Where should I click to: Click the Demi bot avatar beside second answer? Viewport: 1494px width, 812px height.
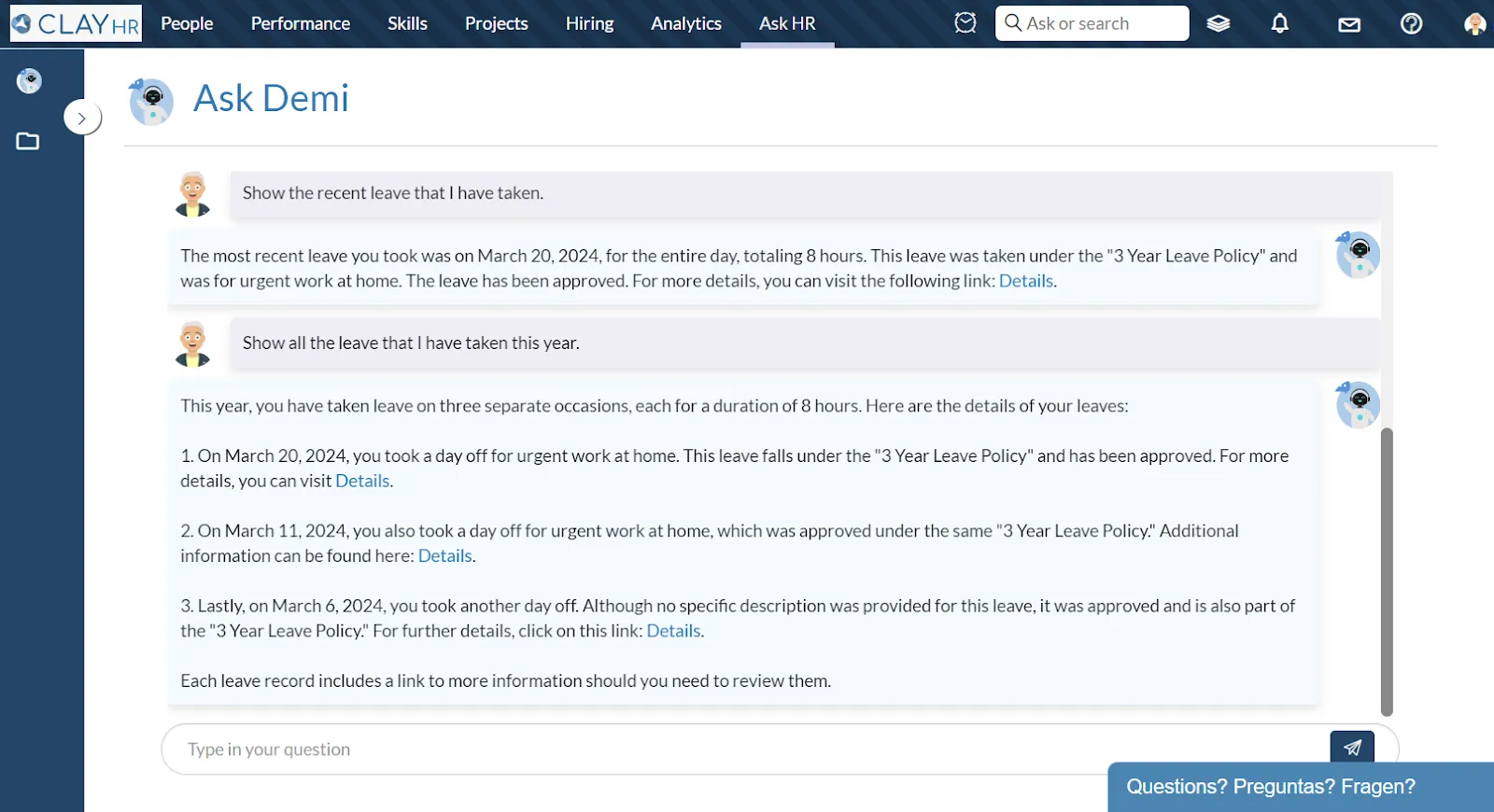(x=1358, y=405)
